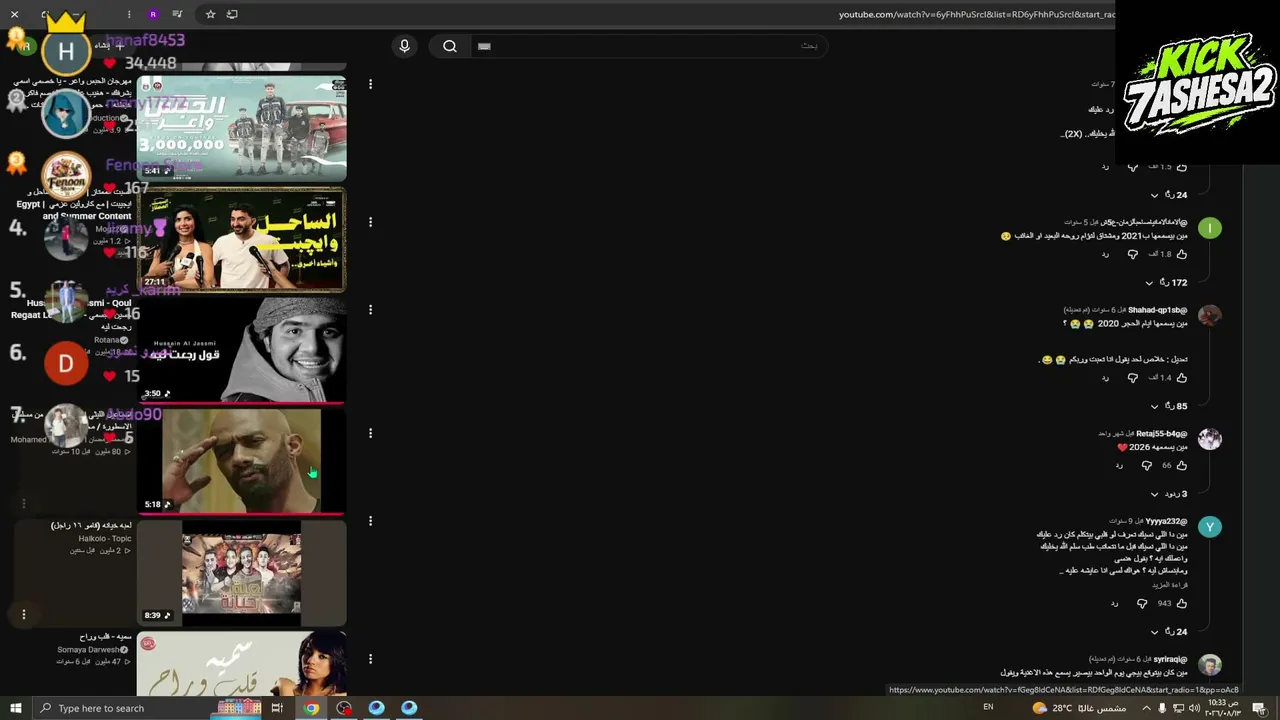Image resolution: width=1280 pixels, height=720 pixels.
Task: Open Task View from the taskbar
Action: (x=277, y=708)
